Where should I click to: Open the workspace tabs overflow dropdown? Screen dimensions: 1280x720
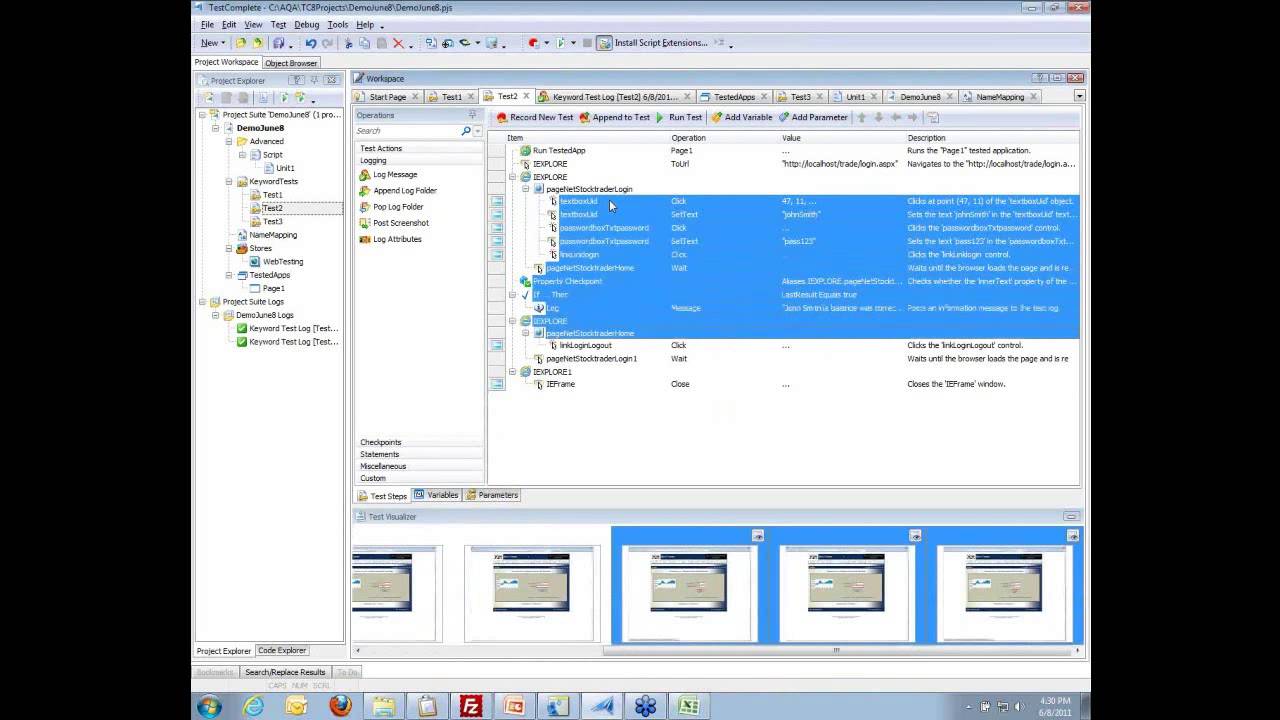pos(1079,97)
